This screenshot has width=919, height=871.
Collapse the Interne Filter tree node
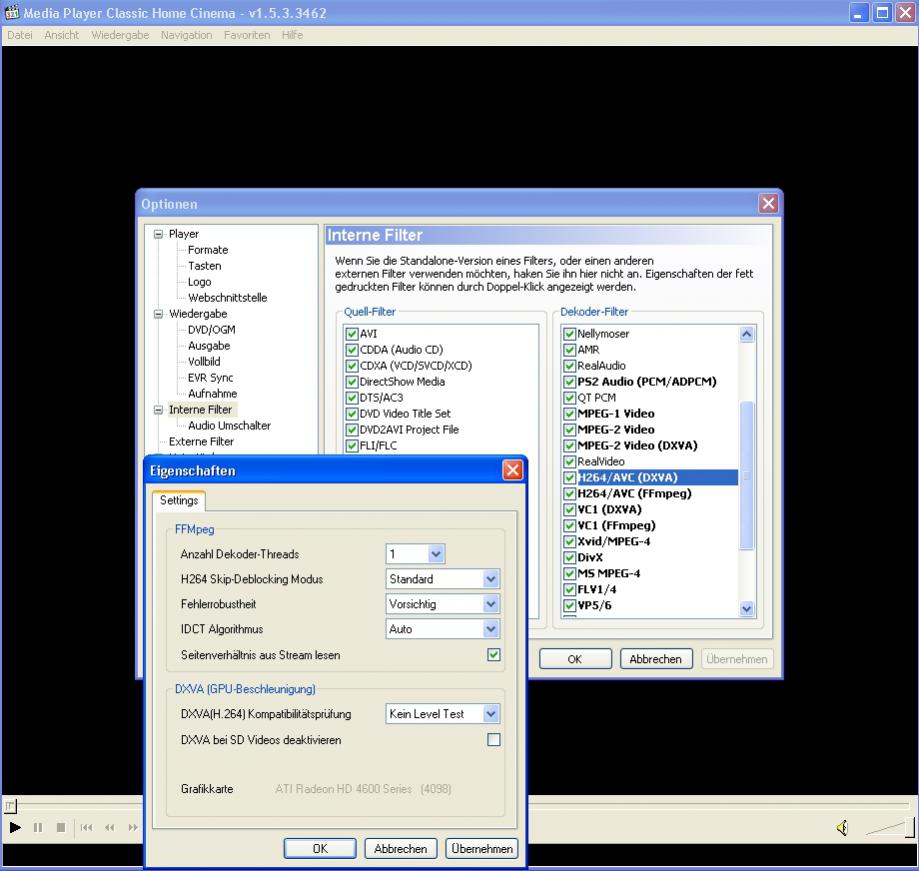click(x=158, y=410)
